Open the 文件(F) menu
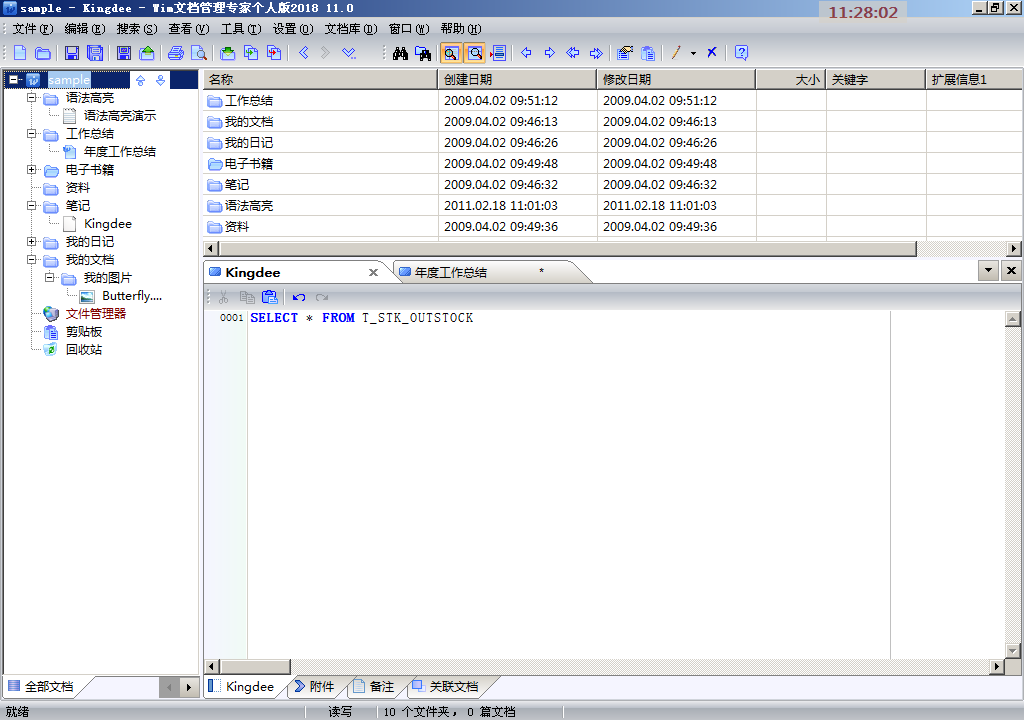This screenshot has width=1024, height=720. point(33,29)
